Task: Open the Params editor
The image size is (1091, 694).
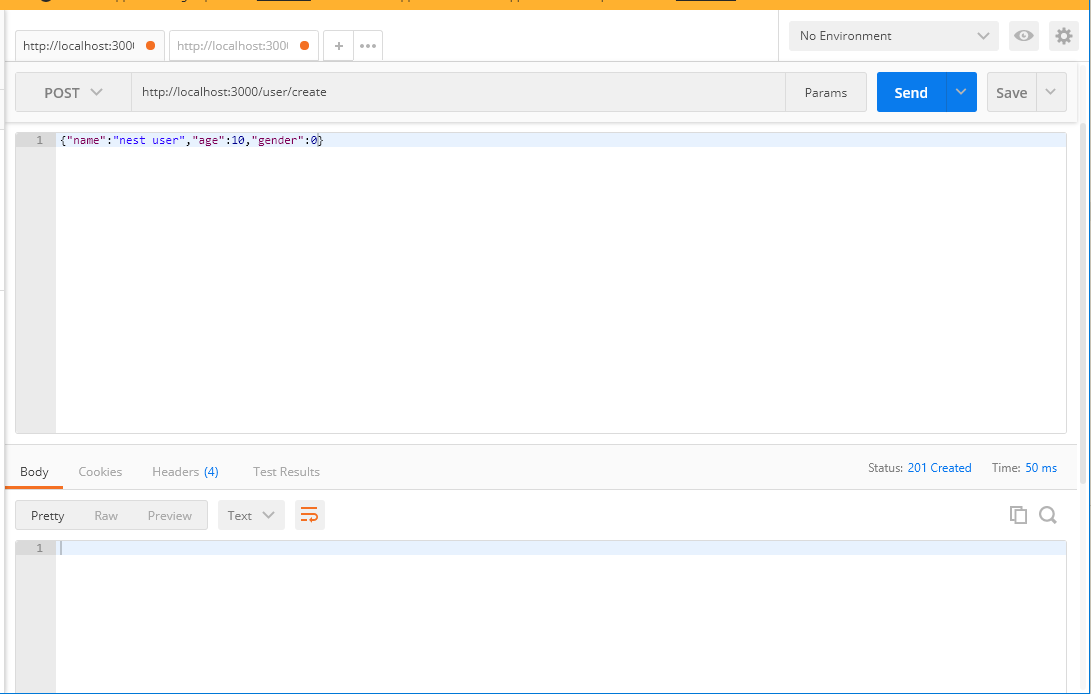Action: pos(826,93)
